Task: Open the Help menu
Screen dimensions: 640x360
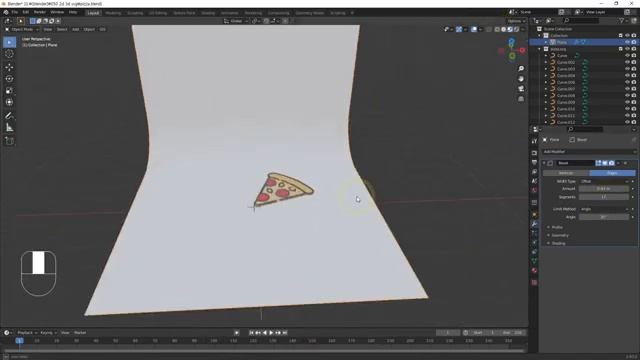Action: [73, 12]
